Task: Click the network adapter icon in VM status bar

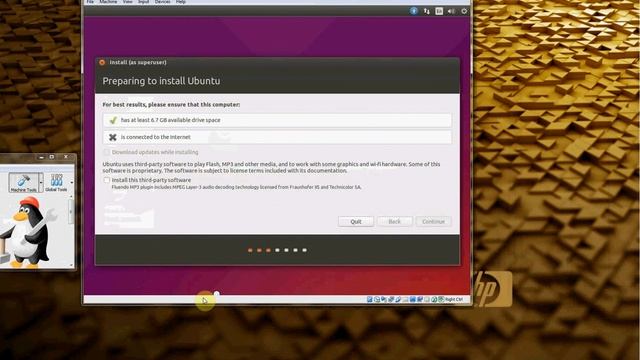Action: coord(391,300)
